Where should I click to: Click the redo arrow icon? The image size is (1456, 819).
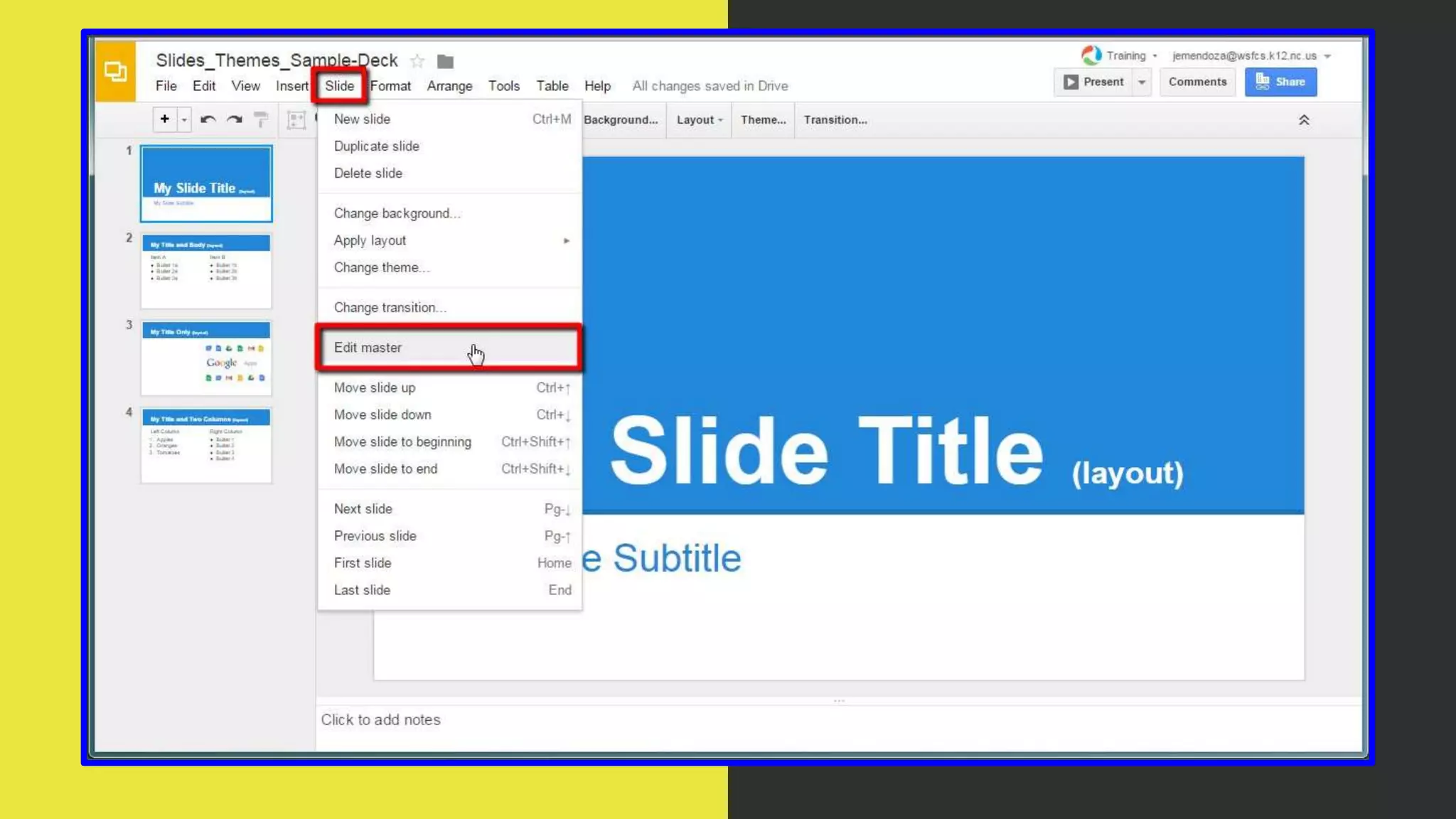235,119
